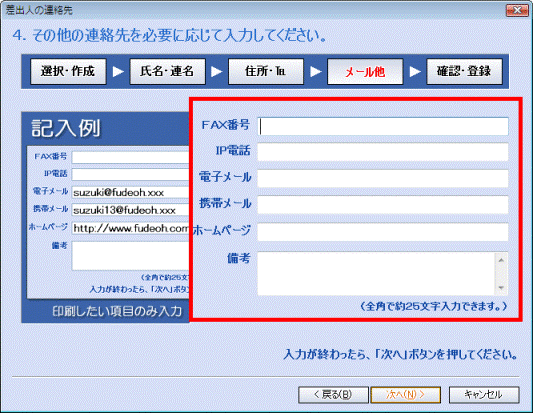The image size is (533, 413).
Task: Go to the 選択・作成 step
Action: tap(68, 71)
